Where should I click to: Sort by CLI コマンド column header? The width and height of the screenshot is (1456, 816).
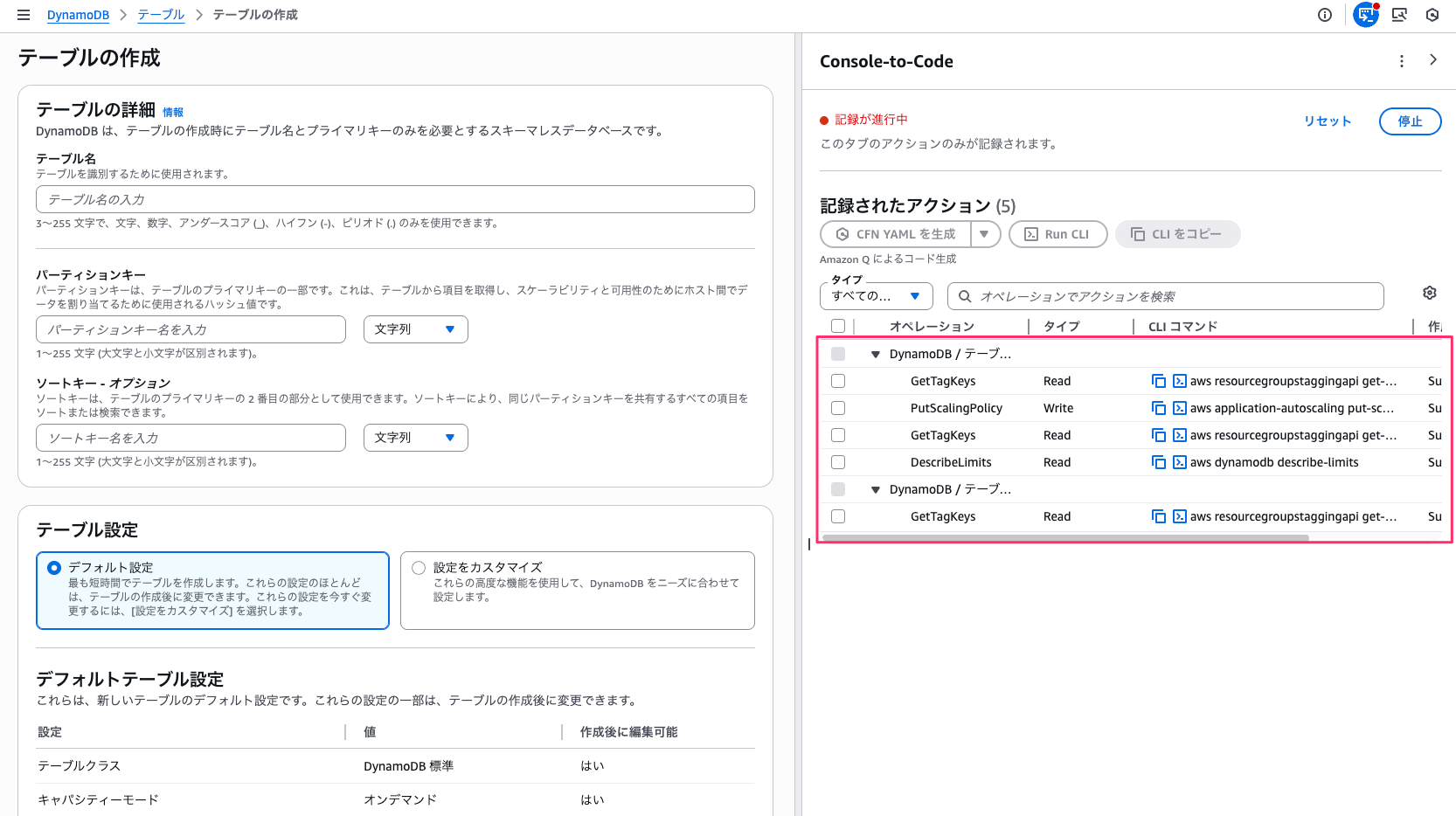[x=1182, y=327]
